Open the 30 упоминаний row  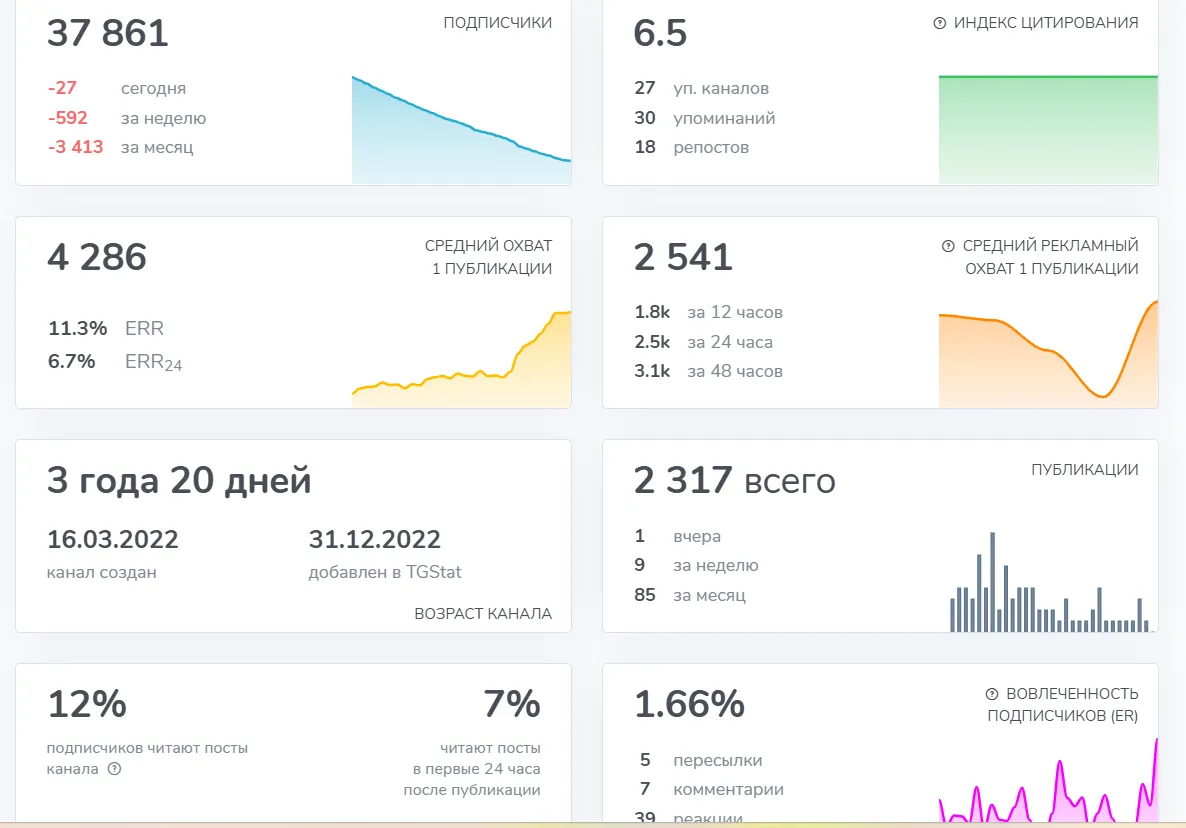tap(704, 118)
